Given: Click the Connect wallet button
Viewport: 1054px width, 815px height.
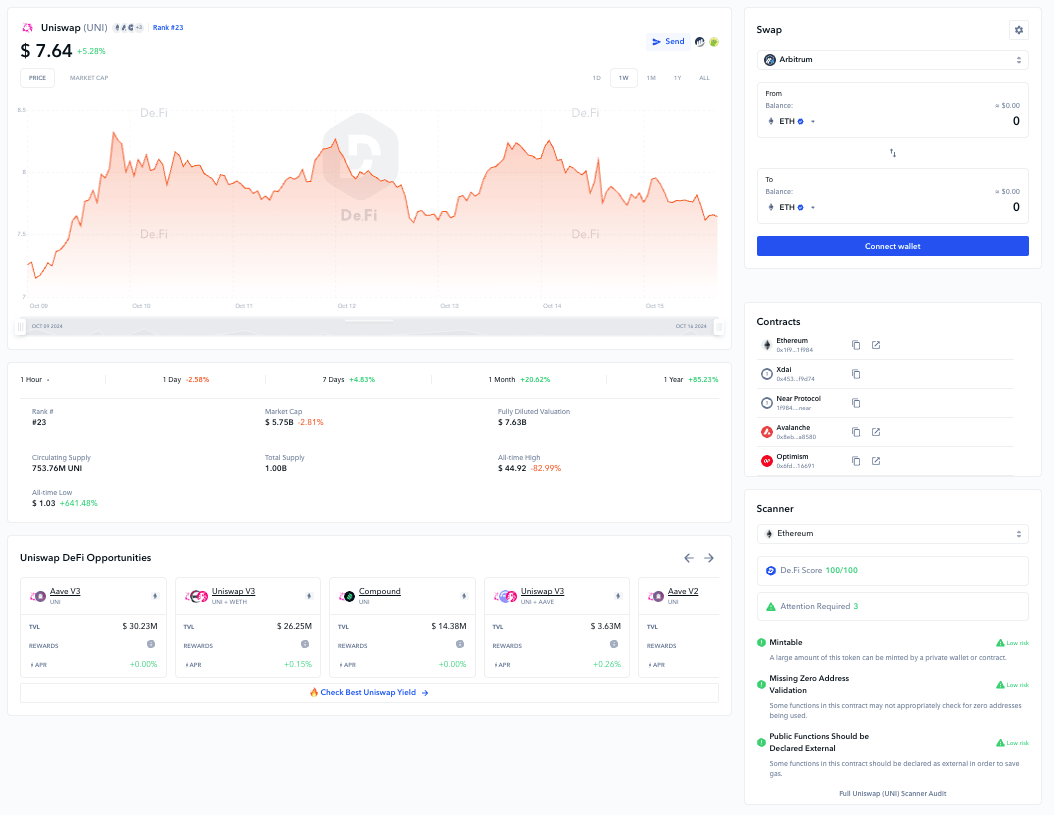Looking at the screenshot, I should pyautogui.click(x=893, y=246).
